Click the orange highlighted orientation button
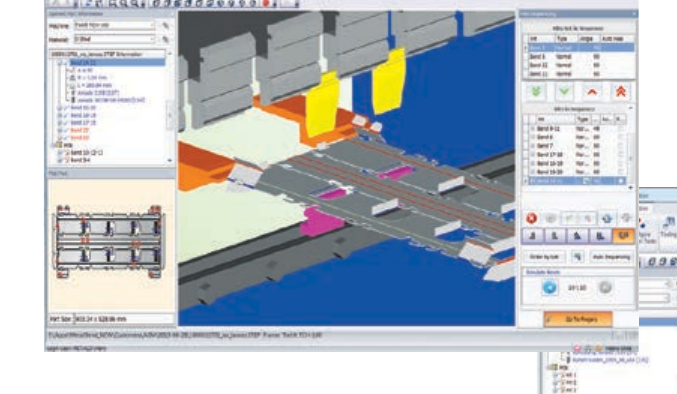Screen dimensions: 677x394 tap(623, 236)
